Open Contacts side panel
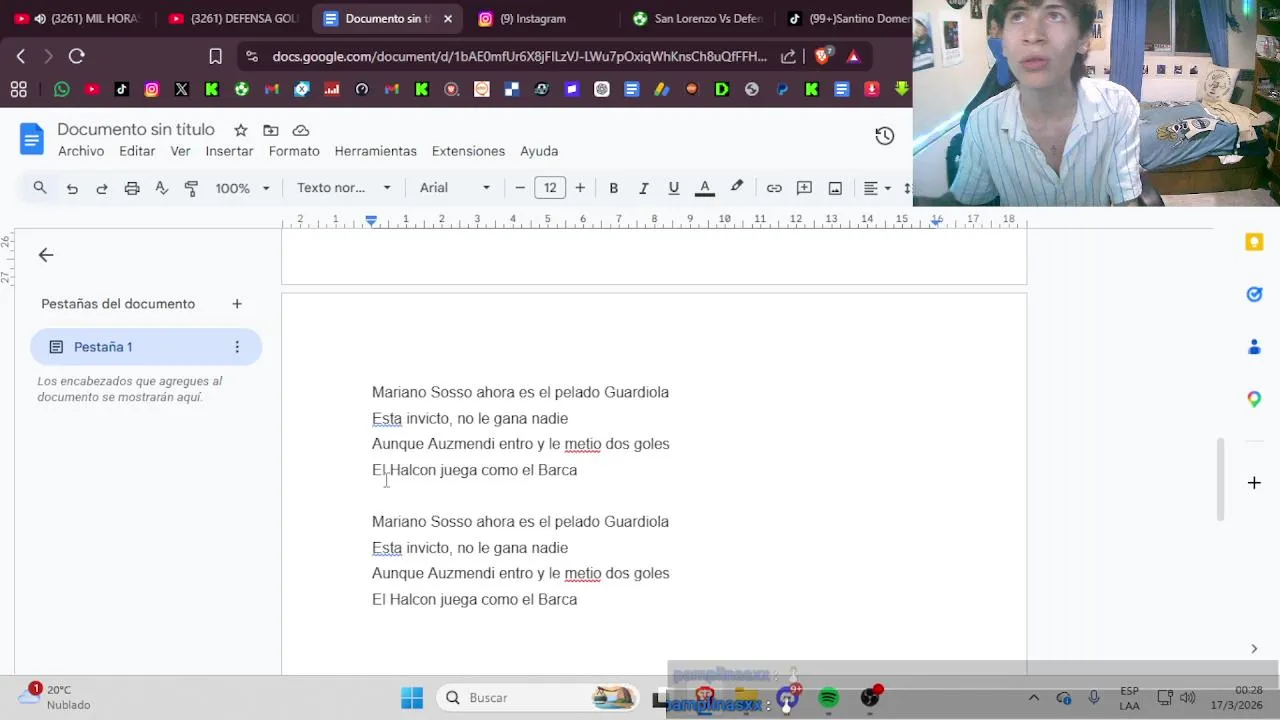 [1254, 347]
